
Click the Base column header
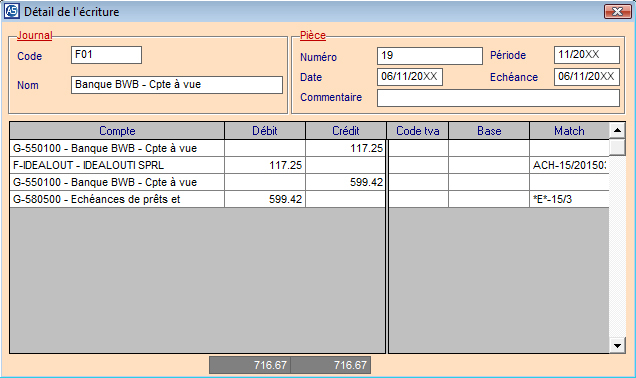(489, 131)
